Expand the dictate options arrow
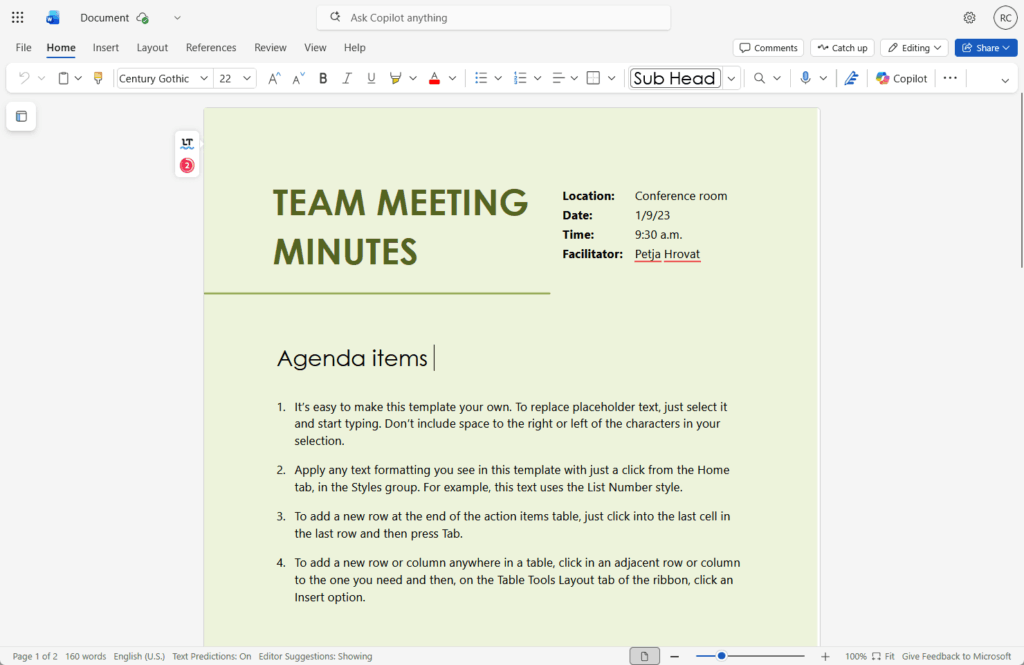 (823, 78)
